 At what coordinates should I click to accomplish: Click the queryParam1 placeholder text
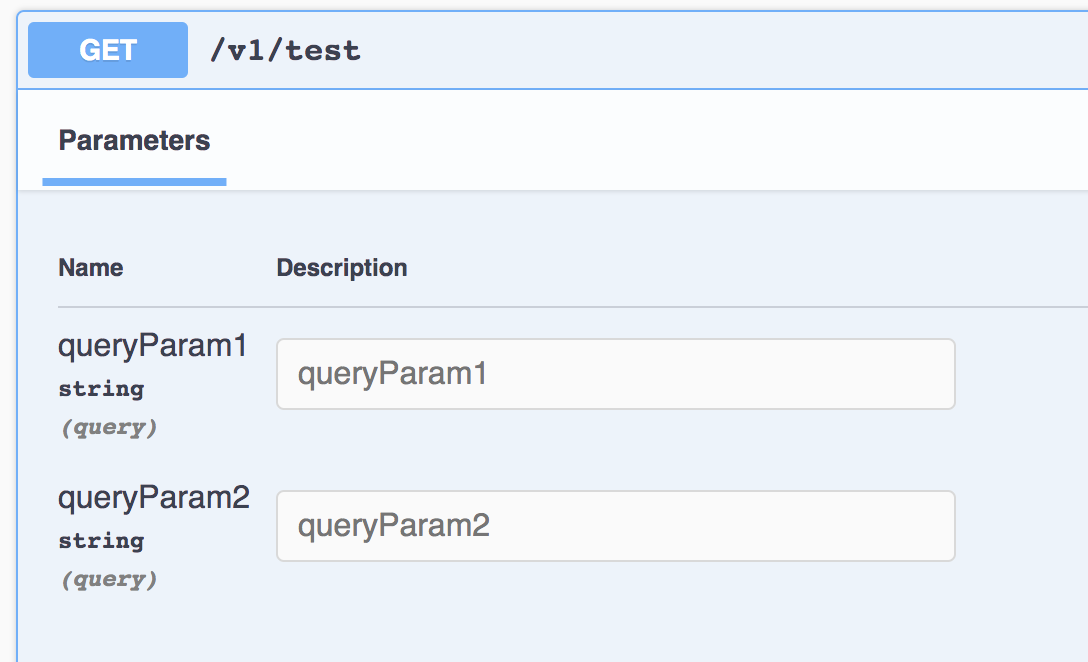coord(392,374)
